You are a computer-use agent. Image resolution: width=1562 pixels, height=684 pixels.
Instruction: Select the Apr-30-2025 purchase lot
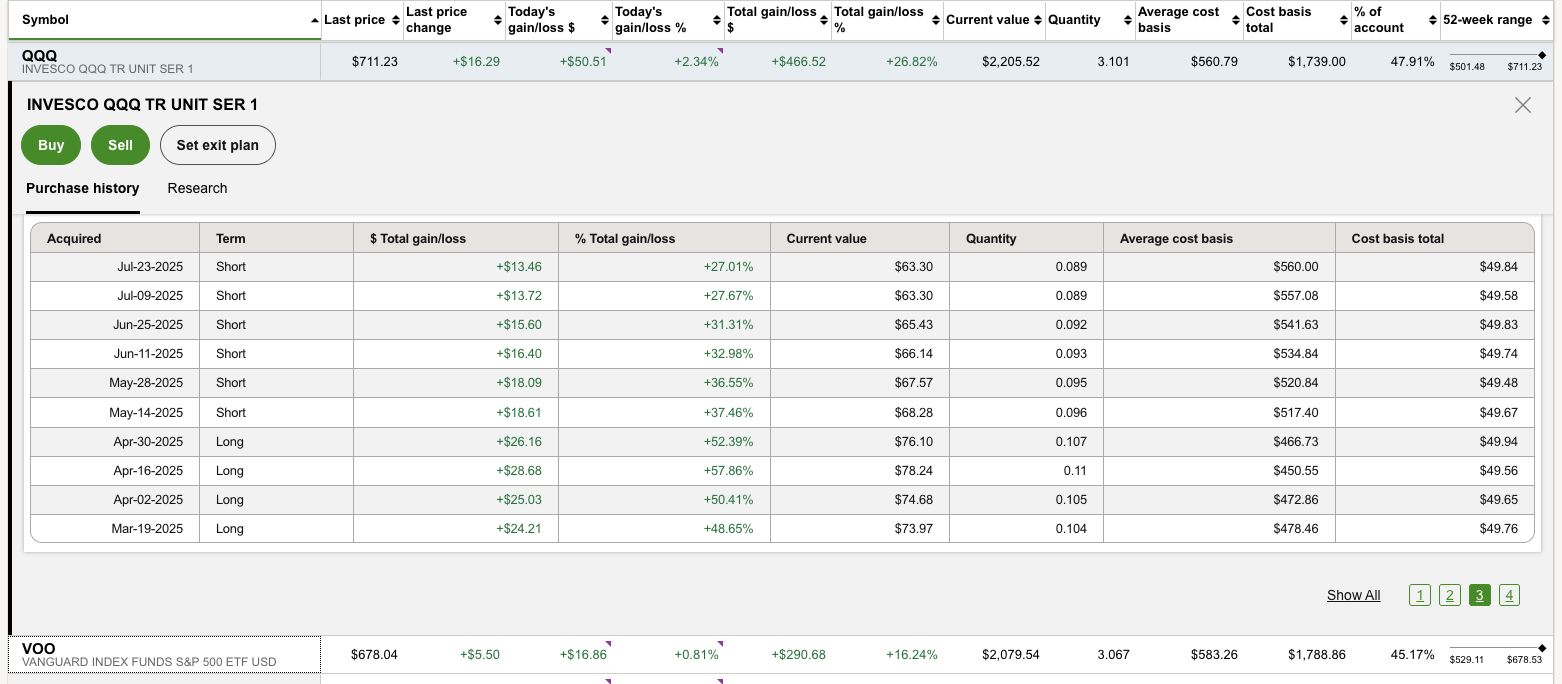point(782,442)
